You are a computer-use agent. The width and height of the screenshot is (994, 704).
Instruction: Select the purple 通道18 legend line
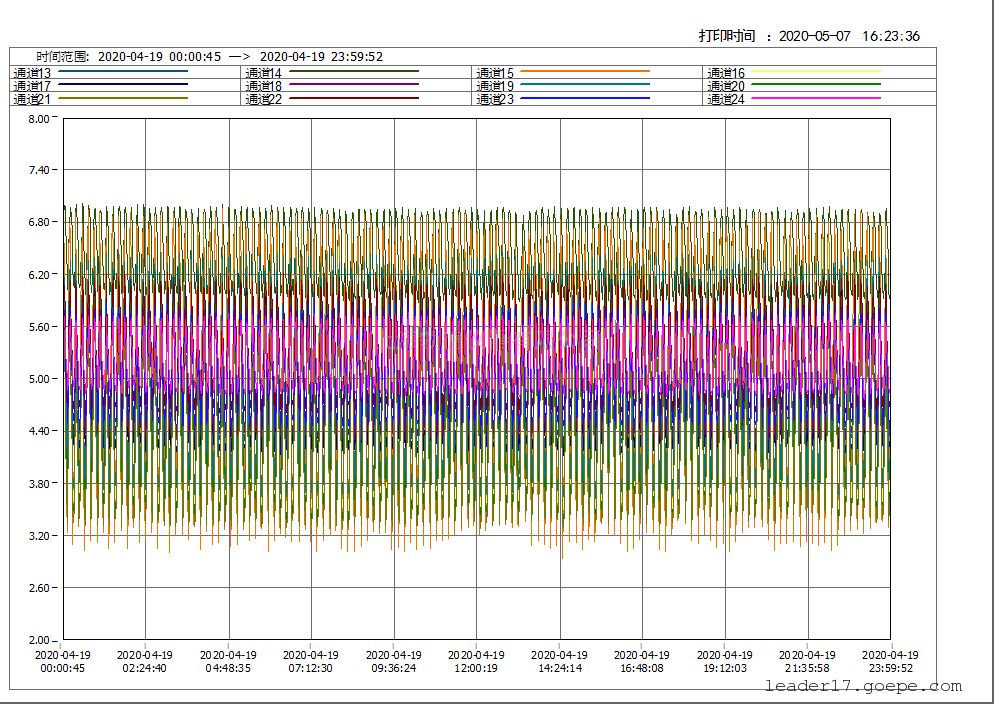[x=354, y=85]
